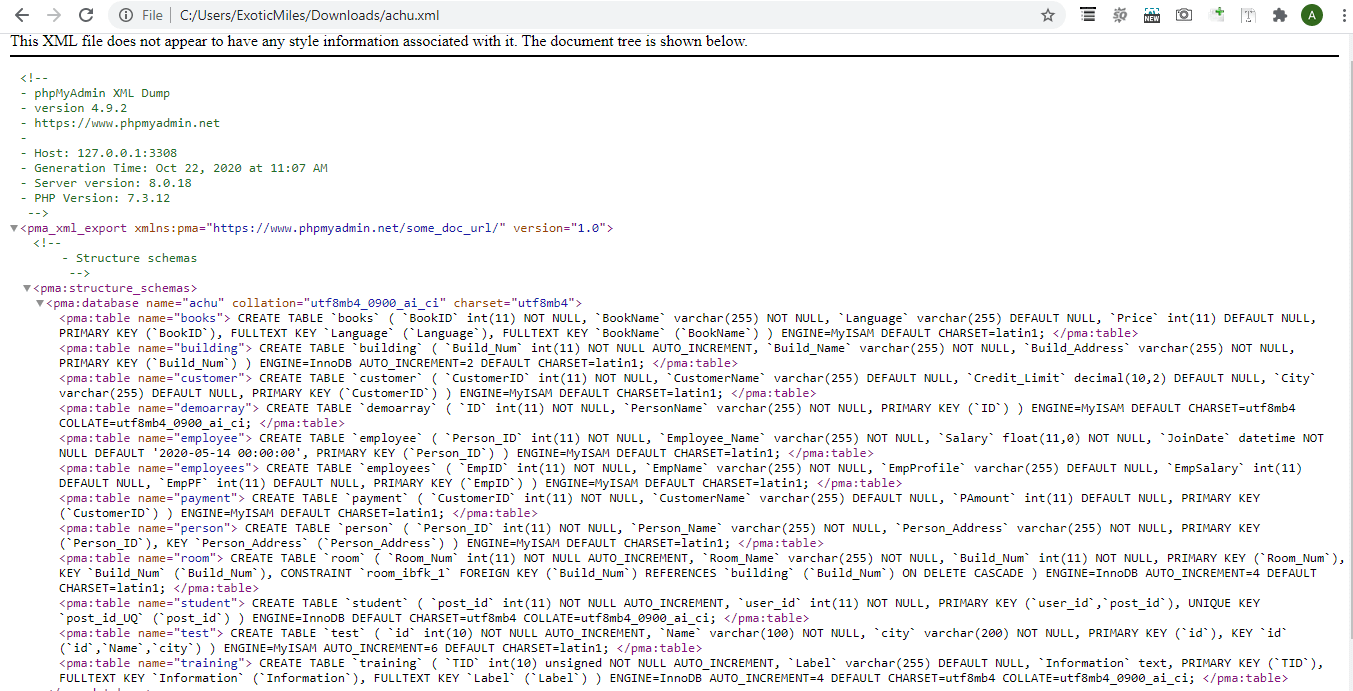Click the 'Structure schemas' comment text
Image resolution: width=1353 pixels, height=691 pixels.
tap(137, 258)
